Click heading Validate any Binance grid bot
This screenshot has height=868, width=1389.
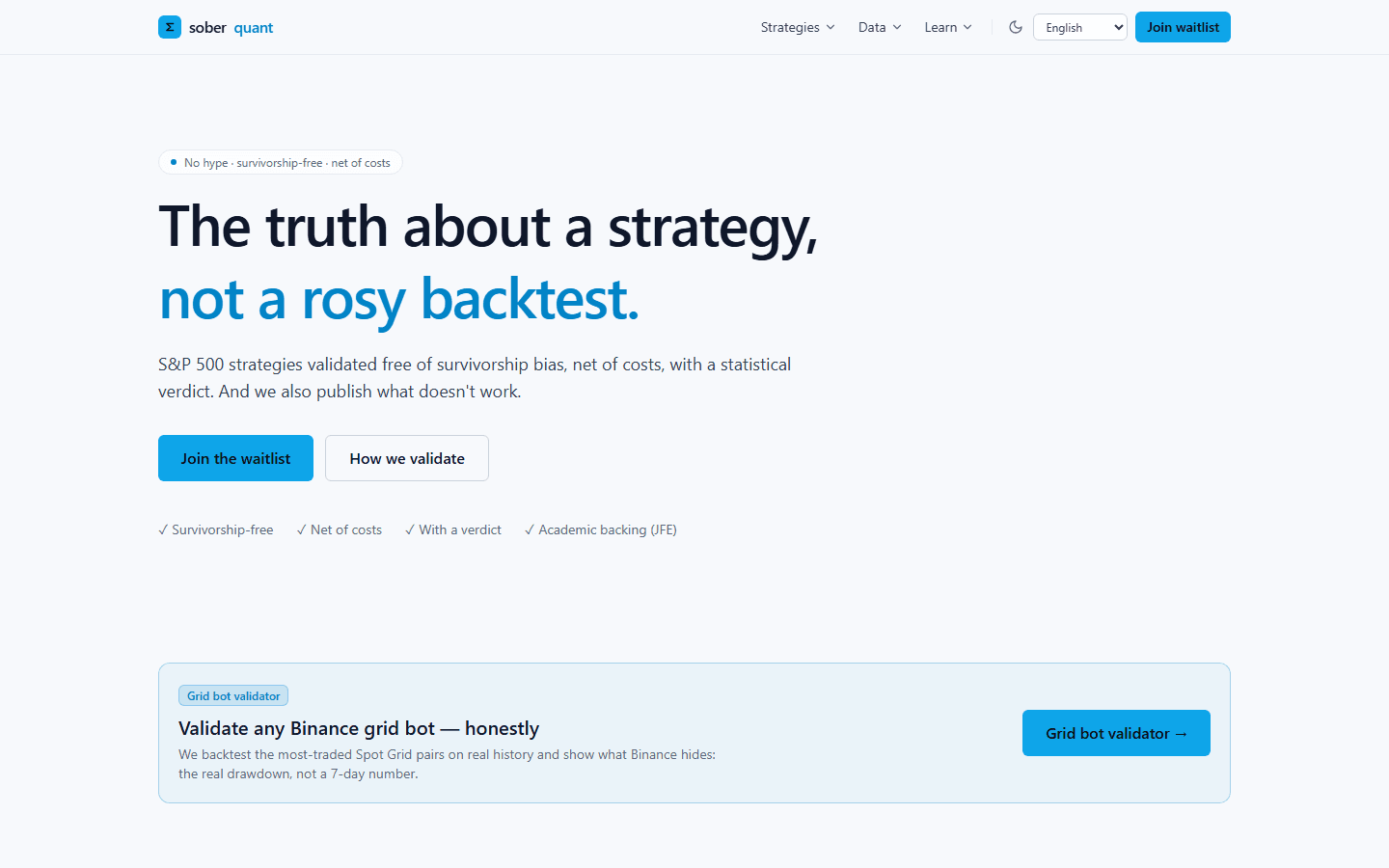pos(359,728)
